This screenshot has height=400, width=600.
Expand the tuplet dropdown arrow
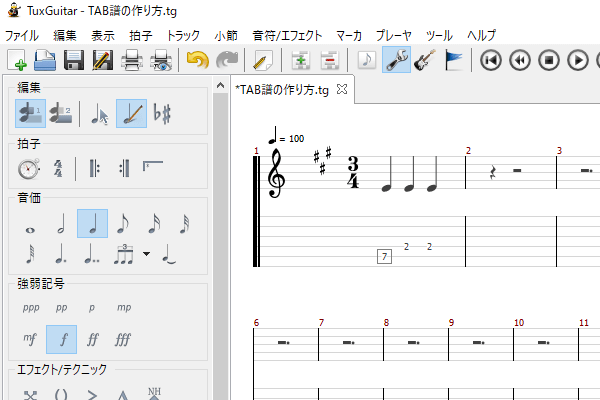click(147, 254)
